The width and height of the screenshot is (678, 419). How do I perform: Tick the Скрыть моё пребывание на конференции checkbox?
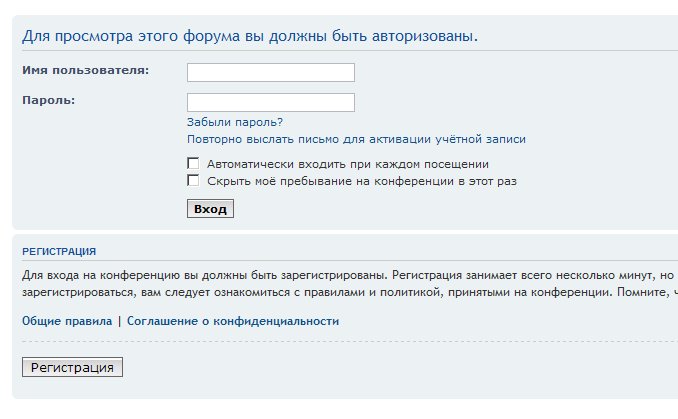(193, 181)
